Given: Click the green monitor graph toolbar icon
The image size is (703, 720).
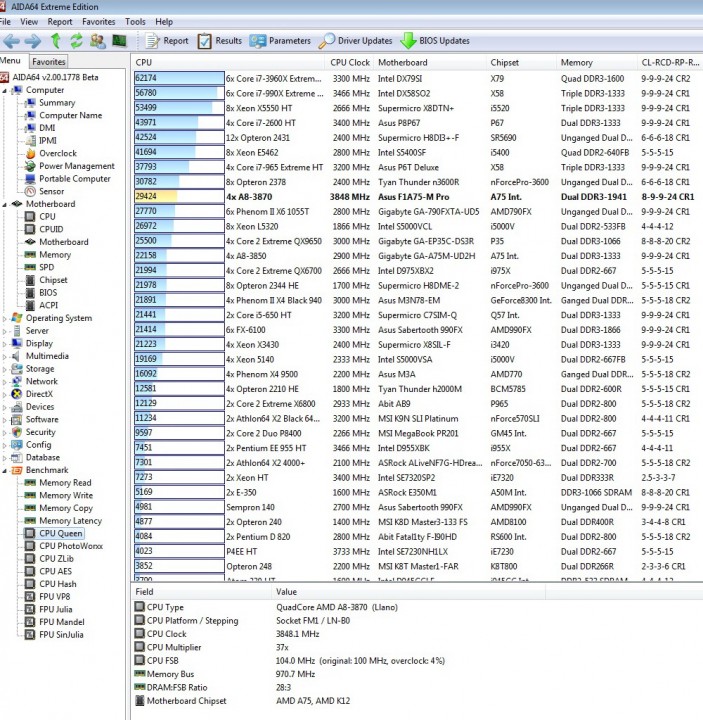Looking at the screenshot, I should [119, 41].
